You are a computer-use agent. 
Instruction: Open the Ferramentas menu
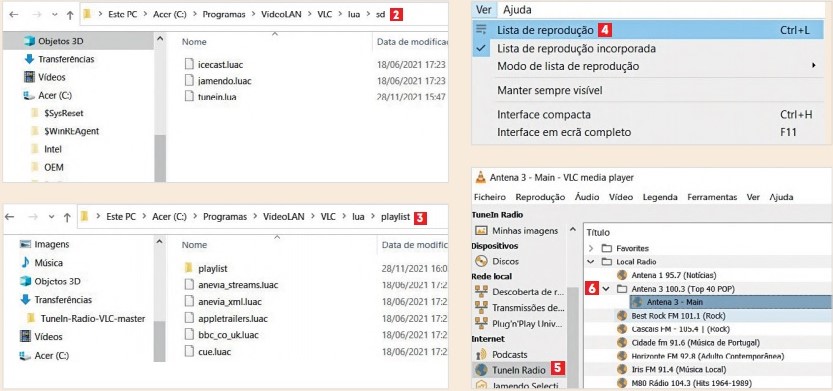(x=712, y=197)
